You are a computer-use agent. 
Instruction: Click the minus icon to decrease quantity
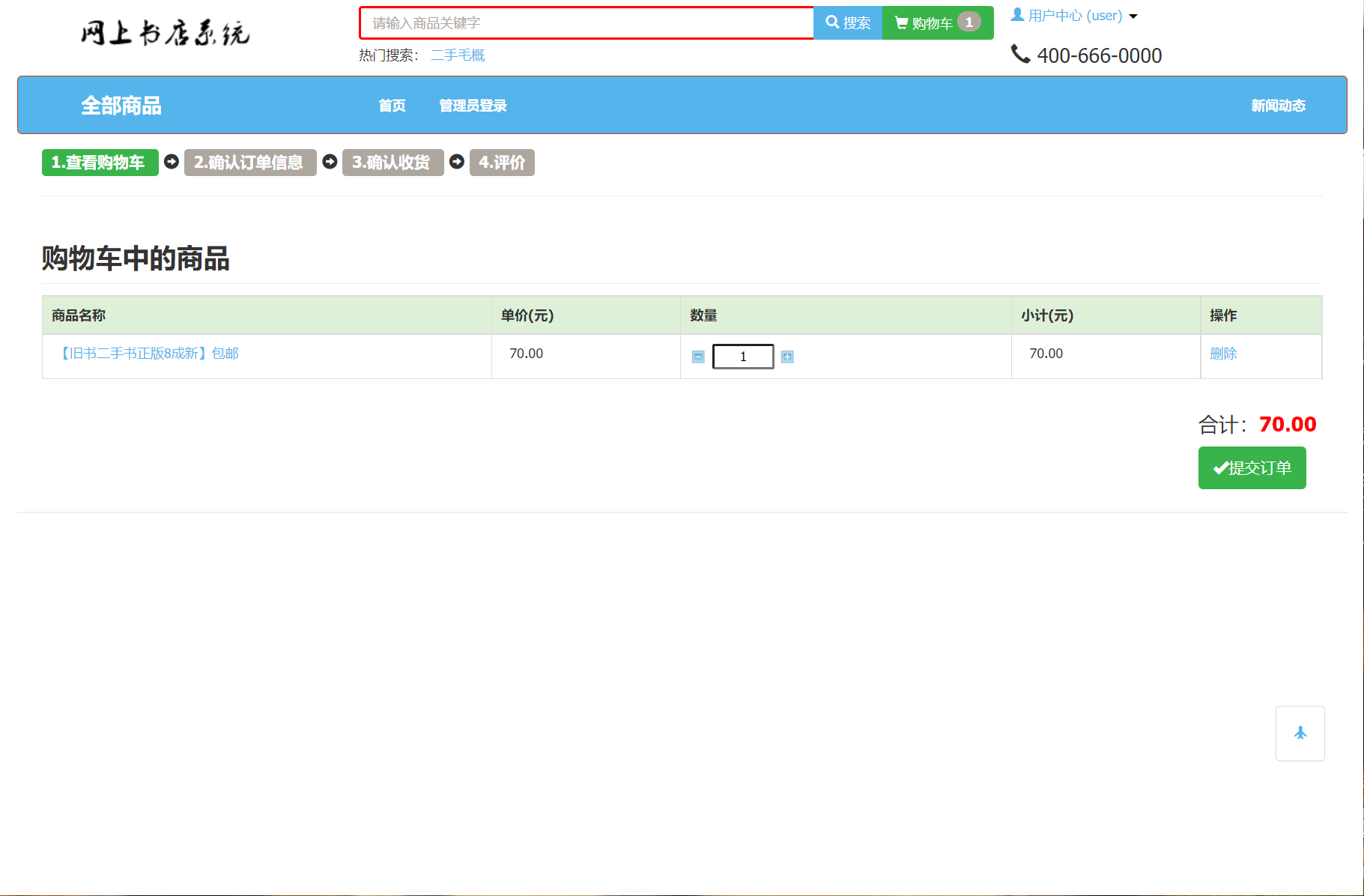pos(698,357)
